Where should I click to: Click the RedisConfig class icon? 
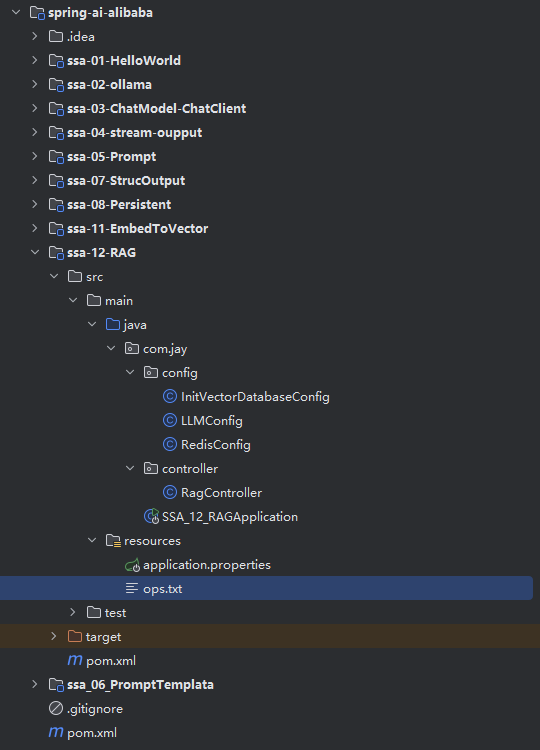170,444
